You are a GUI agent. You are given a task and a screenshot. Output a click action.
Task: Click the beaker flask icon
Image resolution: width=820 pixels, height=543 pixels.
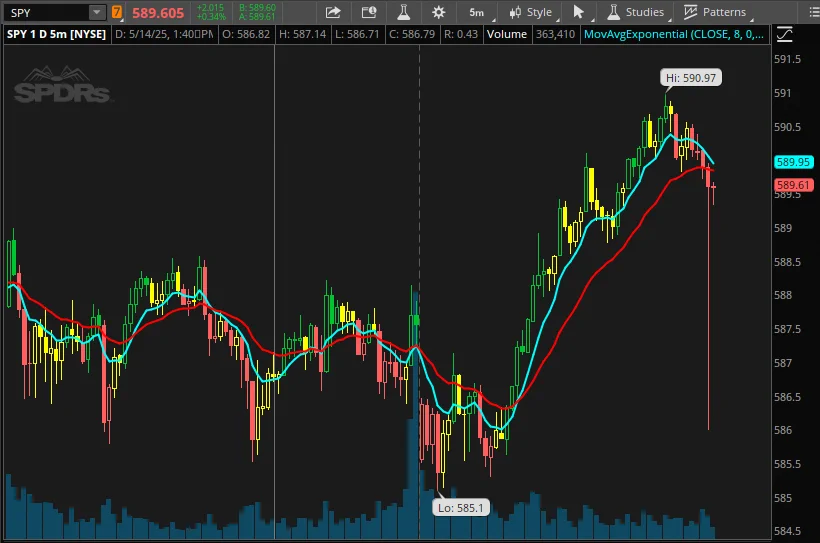click(403, 12)
